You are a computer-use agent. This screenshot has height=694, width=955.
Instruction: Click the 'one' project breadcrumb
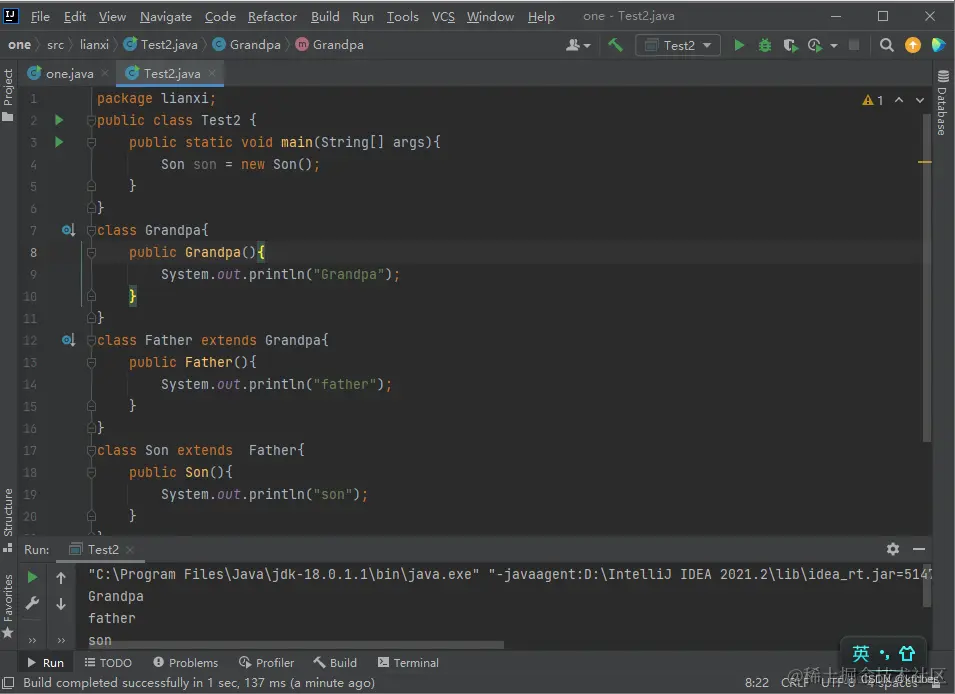pos(19,44)
